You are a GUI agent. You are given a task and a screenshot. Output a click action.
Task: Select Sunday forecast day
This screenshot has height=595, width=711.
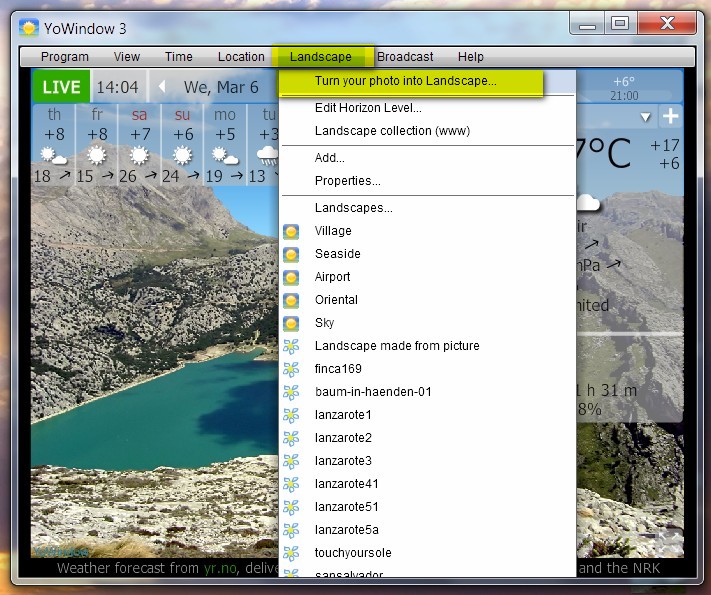click(x=182, y=145)
